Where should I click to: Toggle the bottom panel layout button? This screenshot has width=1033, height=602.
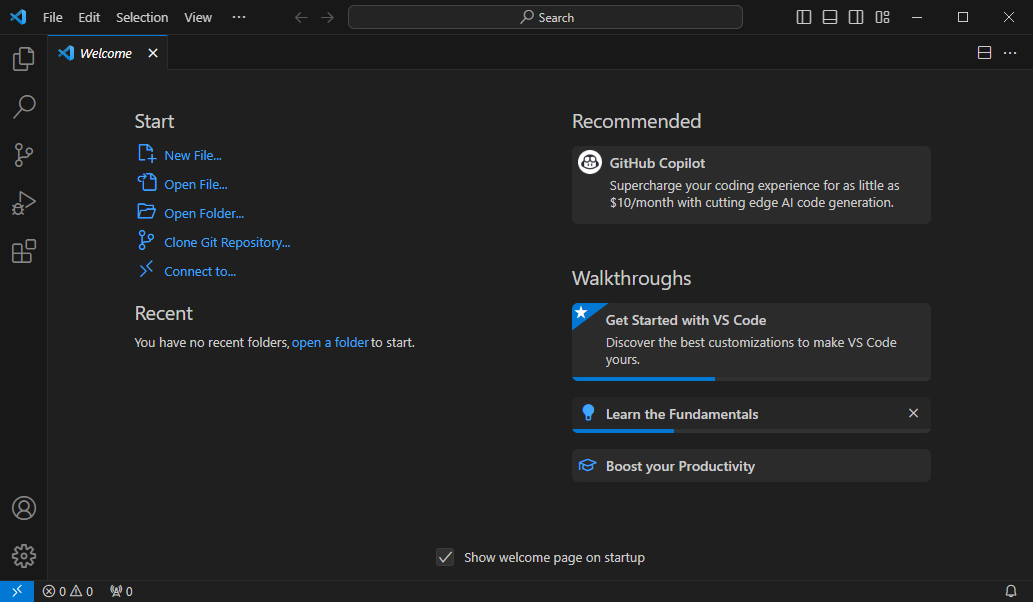(830, 17)
